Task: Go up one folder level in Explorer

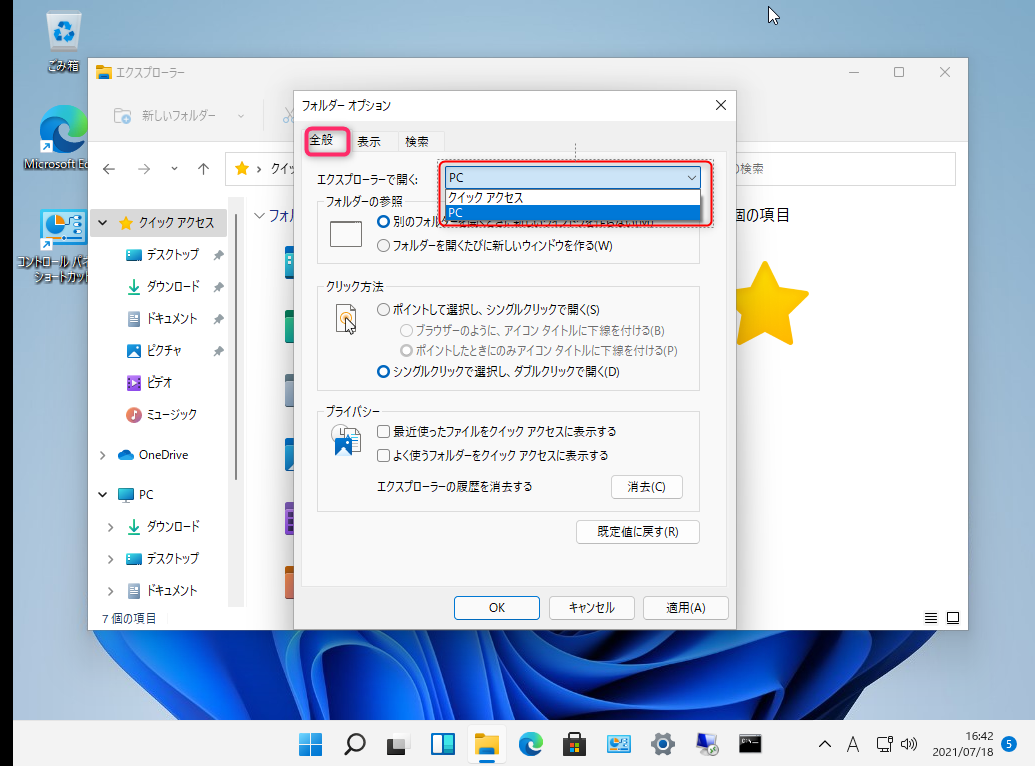Action: (203, 169)
